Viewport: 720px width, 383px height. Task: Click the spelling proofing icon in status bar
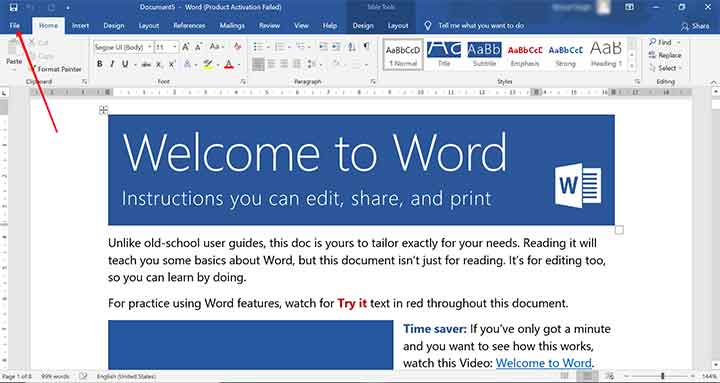[x=83, y=376]
